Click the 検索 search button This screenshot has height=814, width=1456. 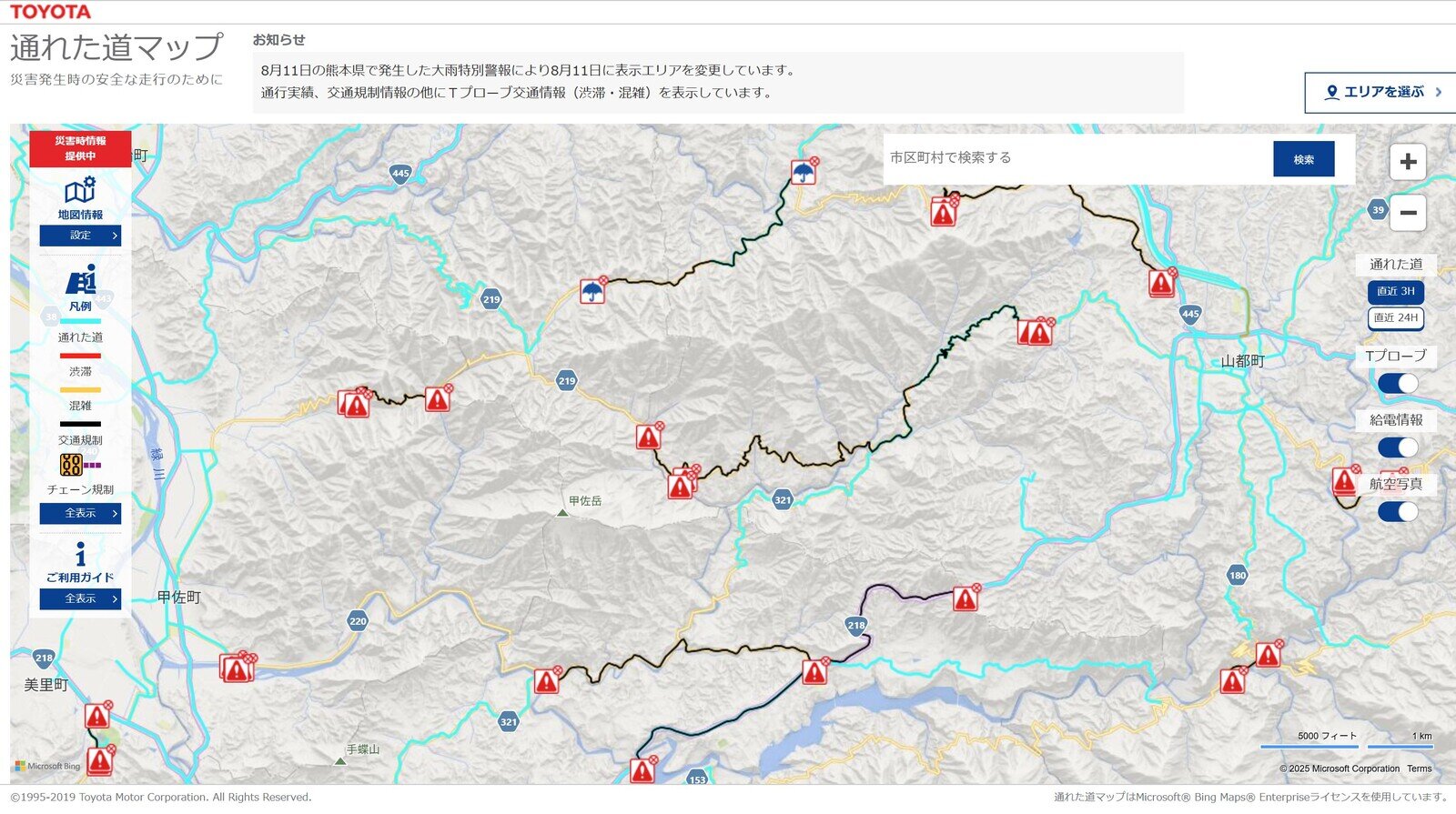(x=1303, y=159)
